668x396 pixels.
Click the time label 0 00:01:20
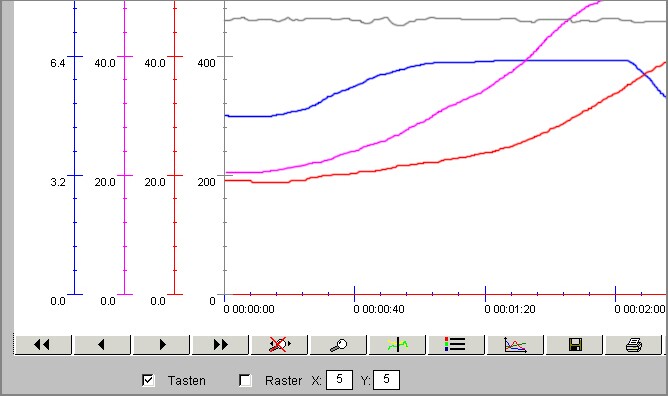[x=510, y=309]
